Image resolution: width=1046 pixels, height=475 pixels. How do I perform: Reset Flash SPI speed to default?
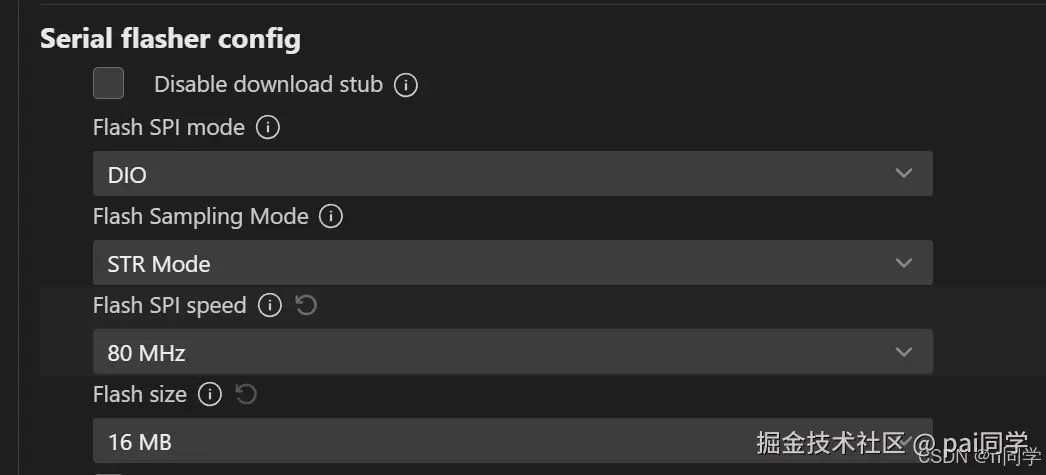[x=306, y=306]
